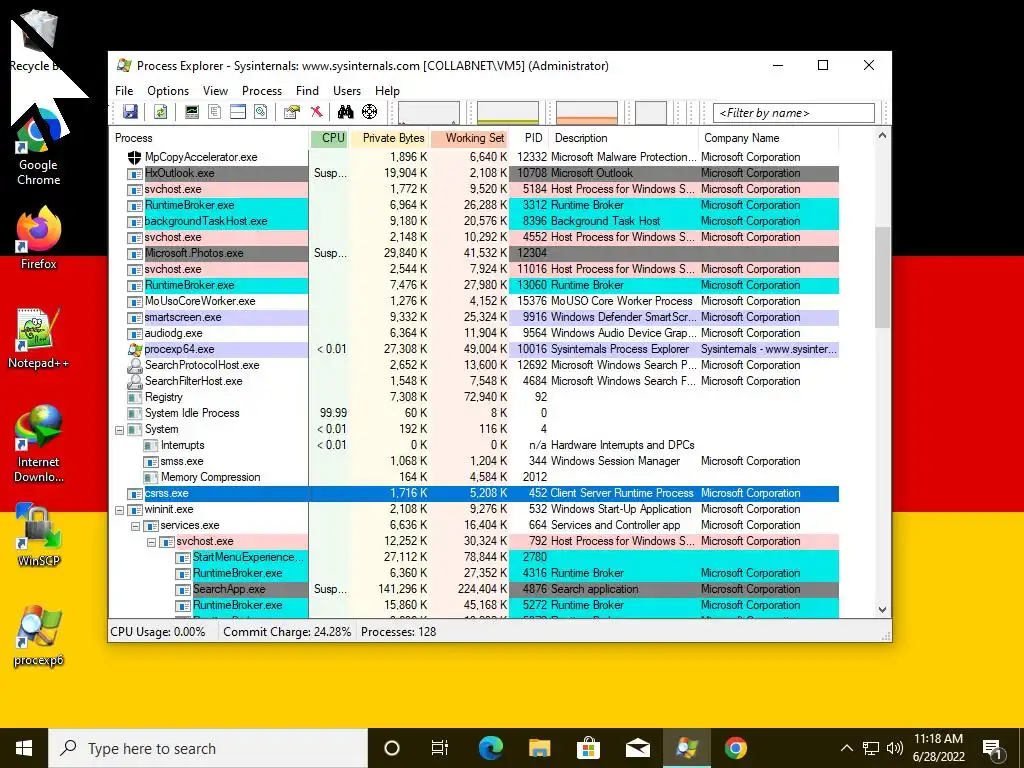Viewport: 1024px width, 768px height.
Task: Select the SearchApp.exe process row
Action: tap(474, 590)
